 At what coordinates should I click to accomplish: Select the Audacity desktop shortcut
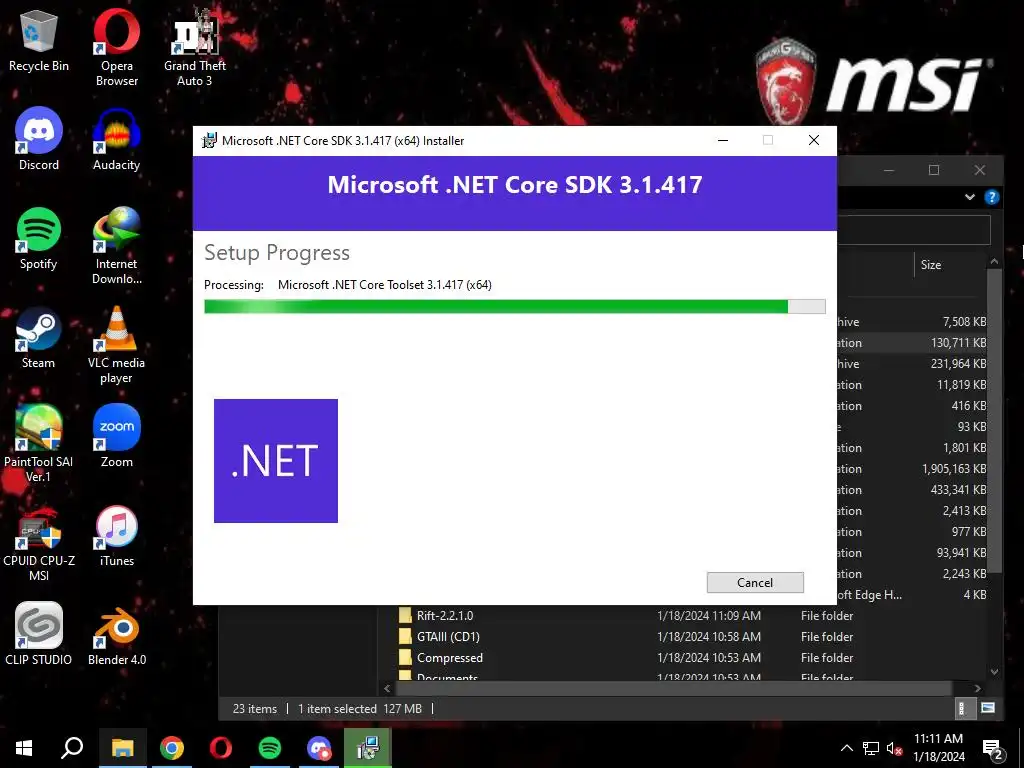click(x=116, y=139)
